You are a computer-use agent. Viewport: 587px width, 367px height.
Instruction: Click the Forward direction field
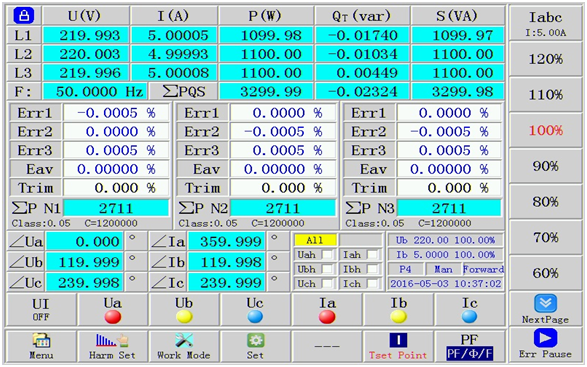pyautogui.click(x=483, y=269)
